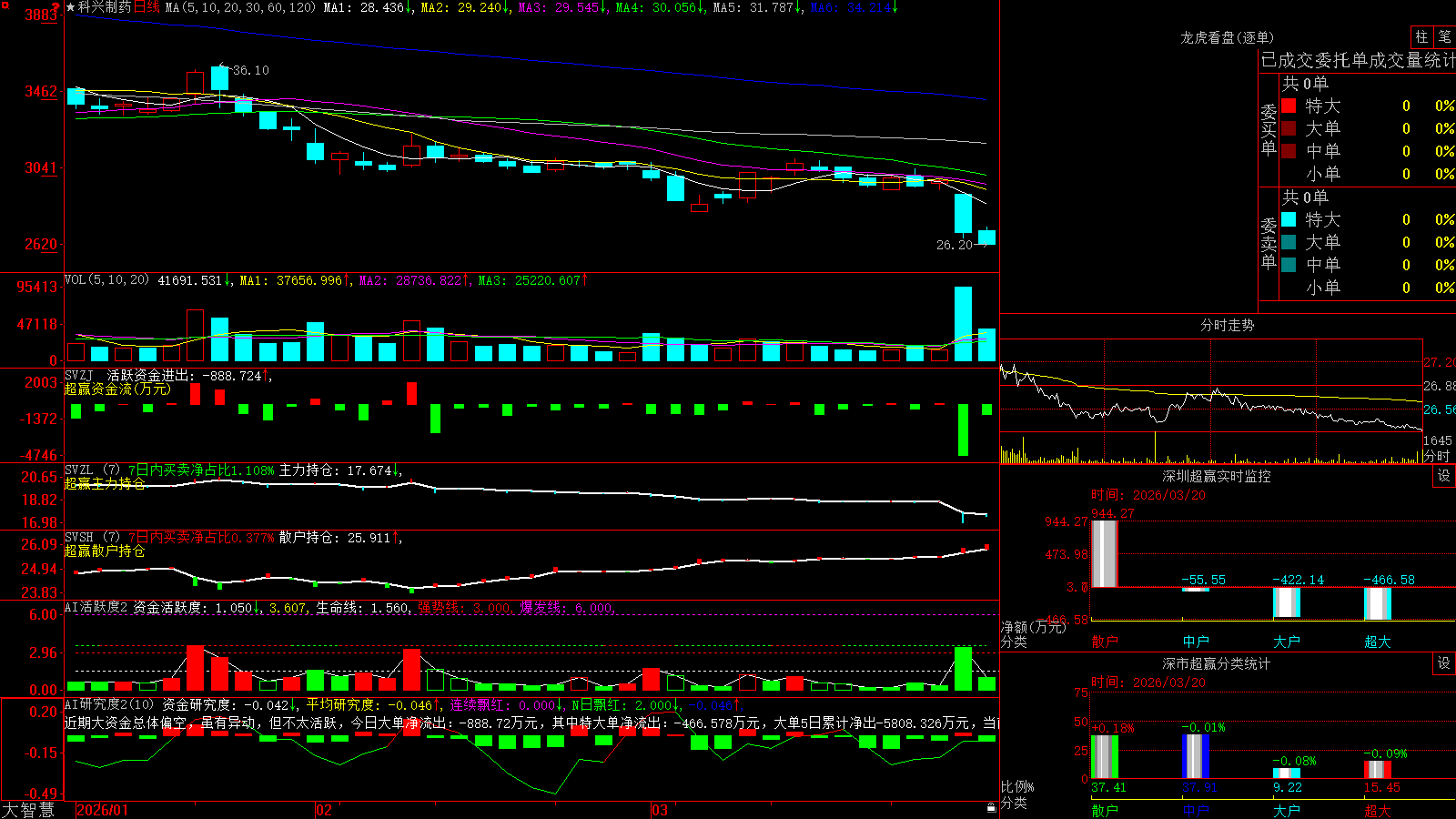Click the 龙虎看盘(逐单) panel title
This screenshot has height=819, width=1456.
pos(1227,37)
